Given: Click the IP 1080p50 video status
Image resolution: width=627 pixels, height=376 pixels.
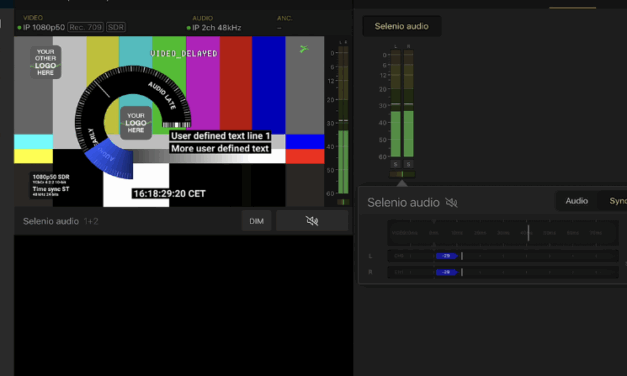Looking at the screenshot, I should pyautogui.click(x=41, y=27).
